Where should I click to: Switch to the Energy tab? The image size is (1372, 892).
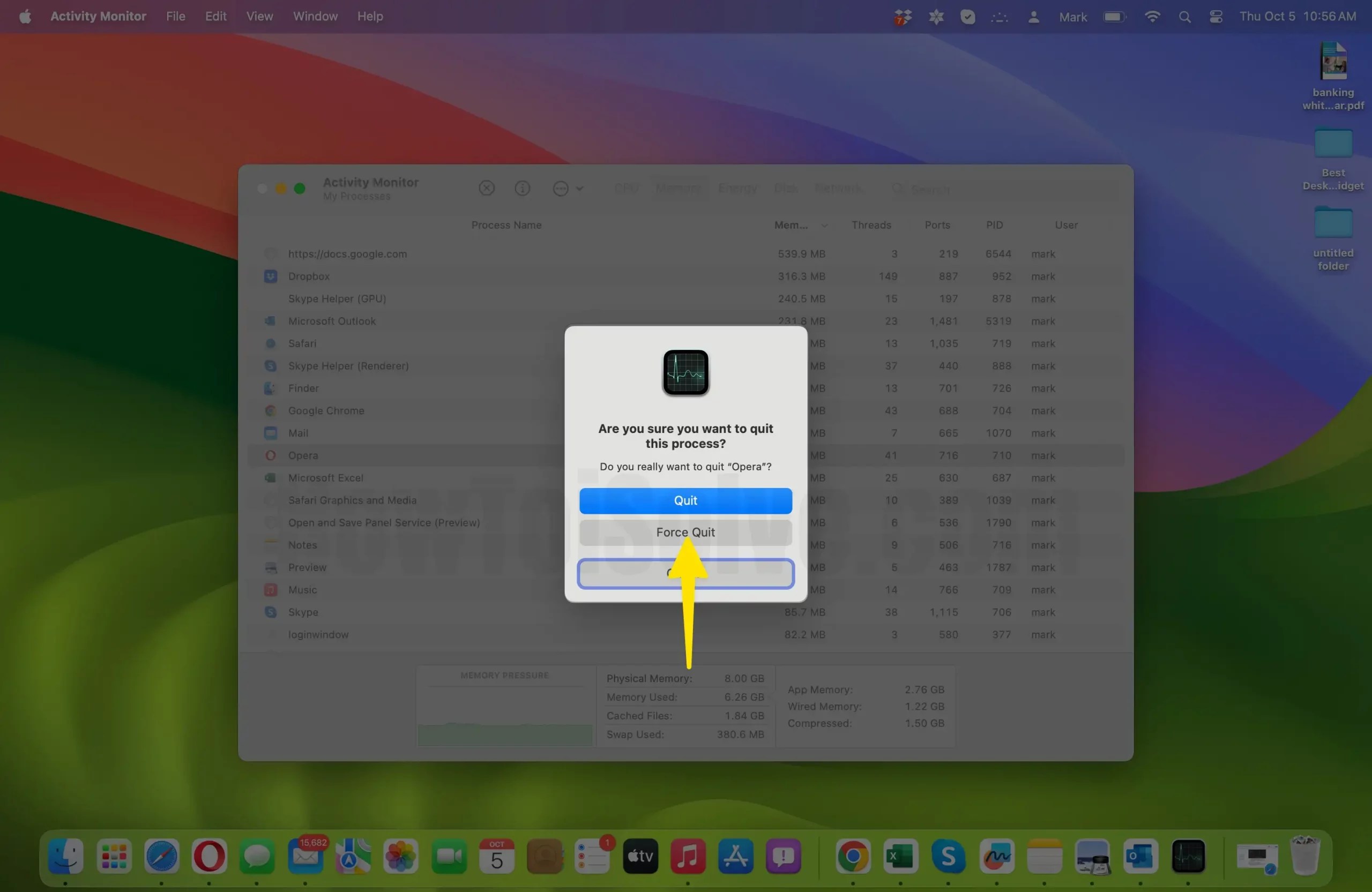tap(737, 188)
